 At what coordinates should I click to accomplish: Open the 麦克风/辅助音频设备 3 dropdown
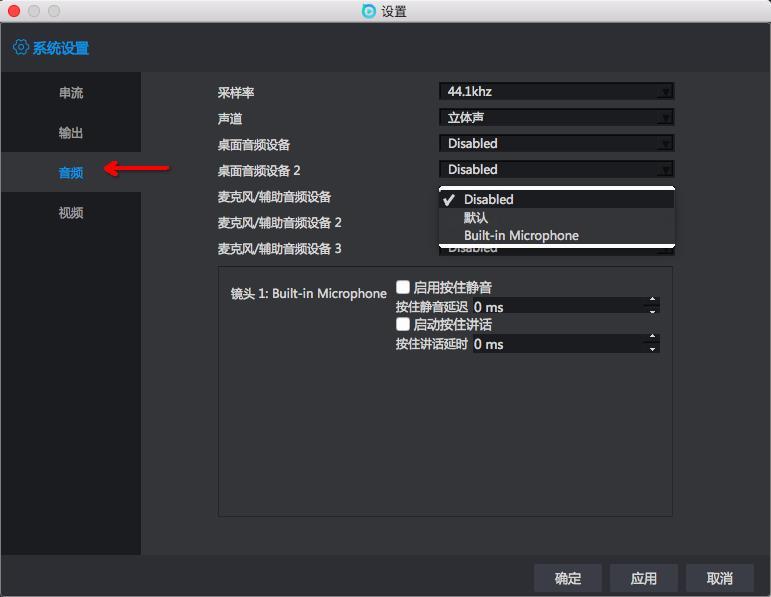click(x=556, y=251)
